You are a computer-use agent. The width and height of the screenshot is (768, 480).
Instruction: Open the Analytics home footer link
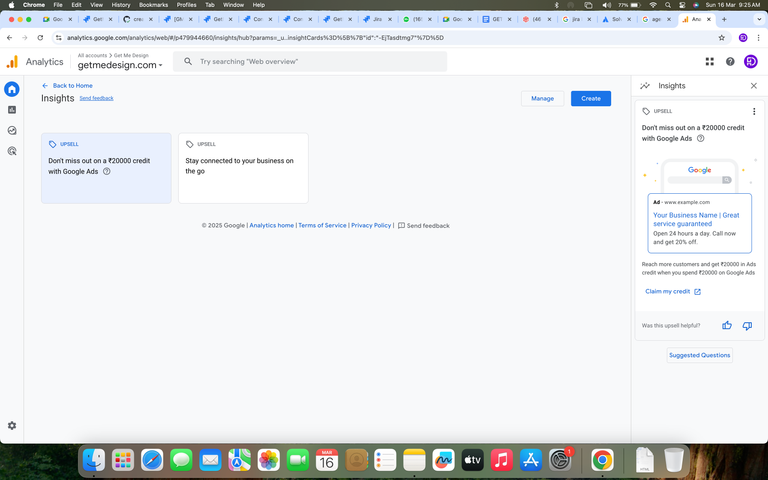tap(271, 226)
